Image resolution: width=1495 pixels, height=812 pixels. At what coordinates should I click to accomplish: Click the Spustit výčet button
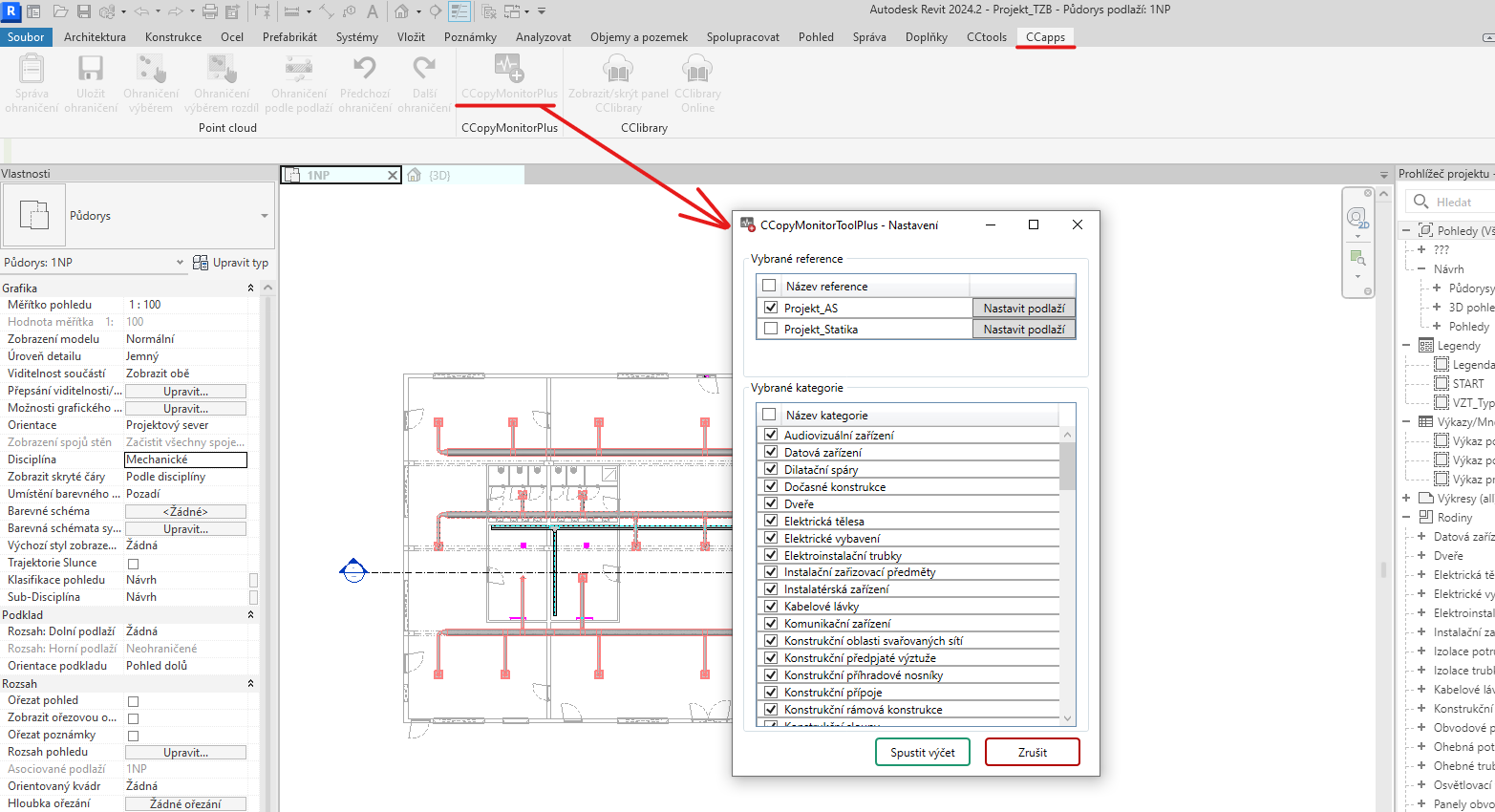pos(923,752)
